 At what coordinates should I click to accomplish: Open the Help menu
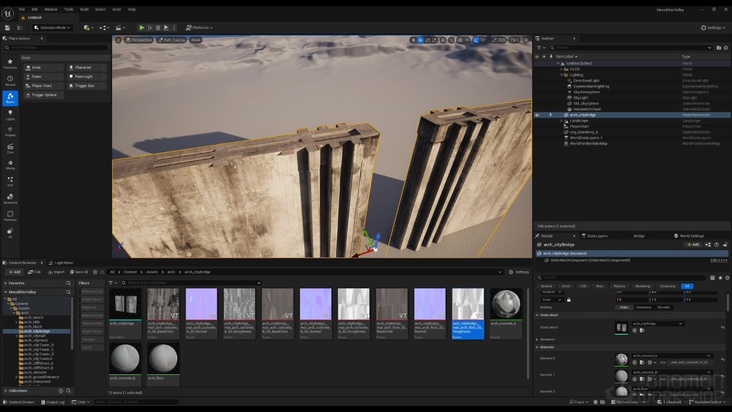132,9
